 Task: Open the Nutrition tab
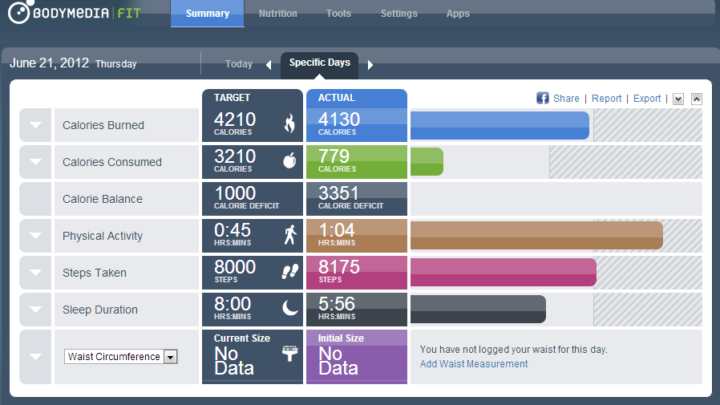(x=278, y=13)
